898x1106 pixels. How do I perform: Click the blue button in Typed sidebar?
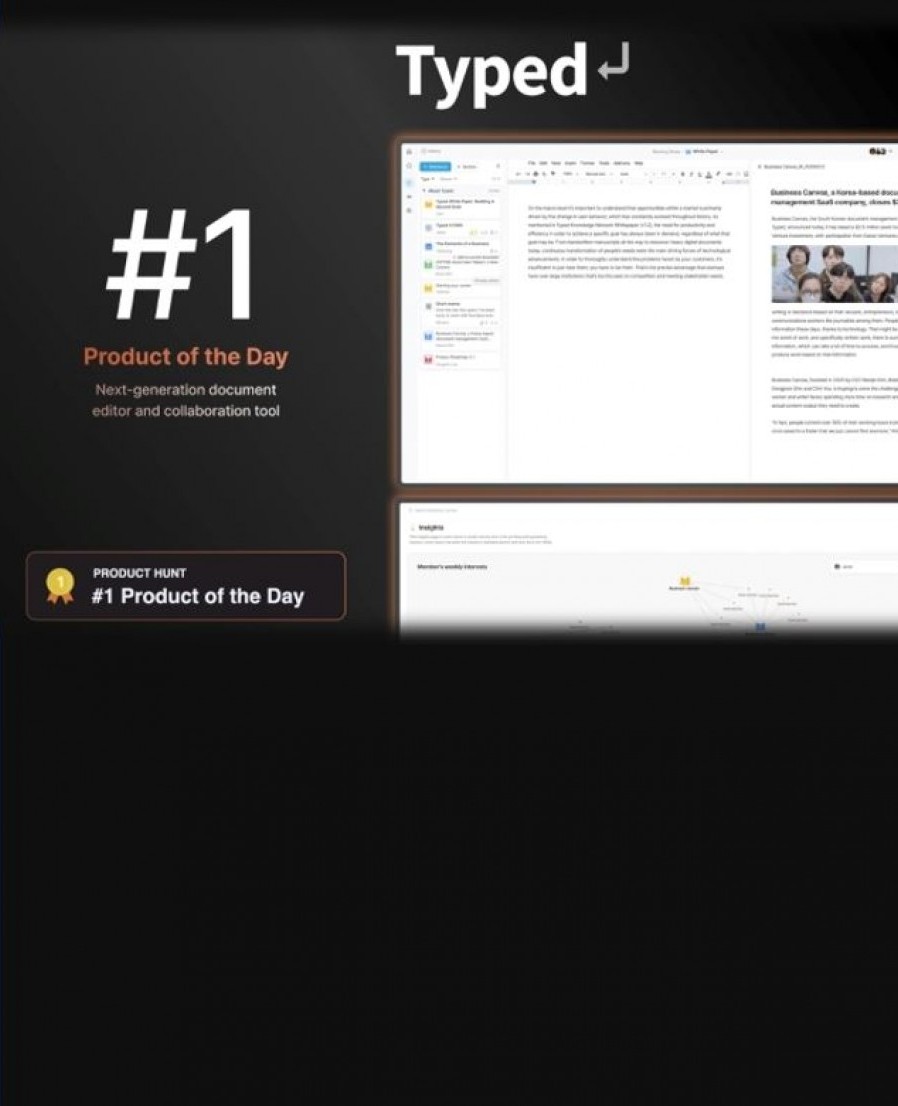click(x=435, y=166)
